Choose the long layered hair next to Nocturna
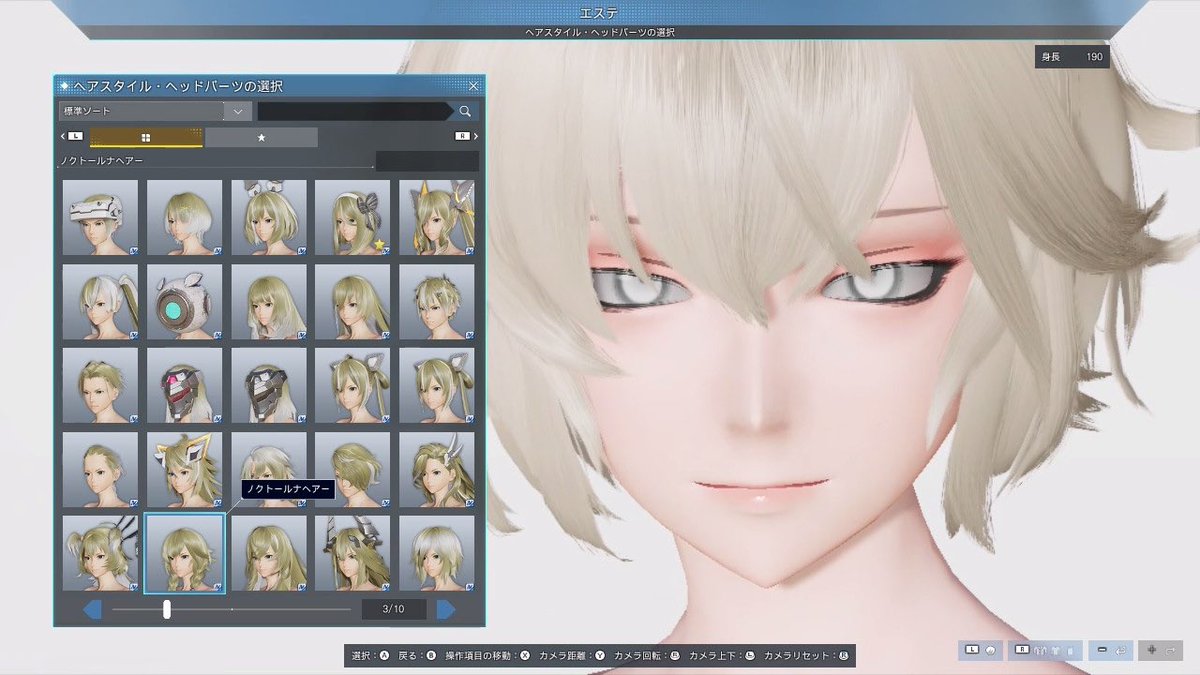The width and height of the screenshot is (1200, 675). pyautogui.click(x=269, y=553)
